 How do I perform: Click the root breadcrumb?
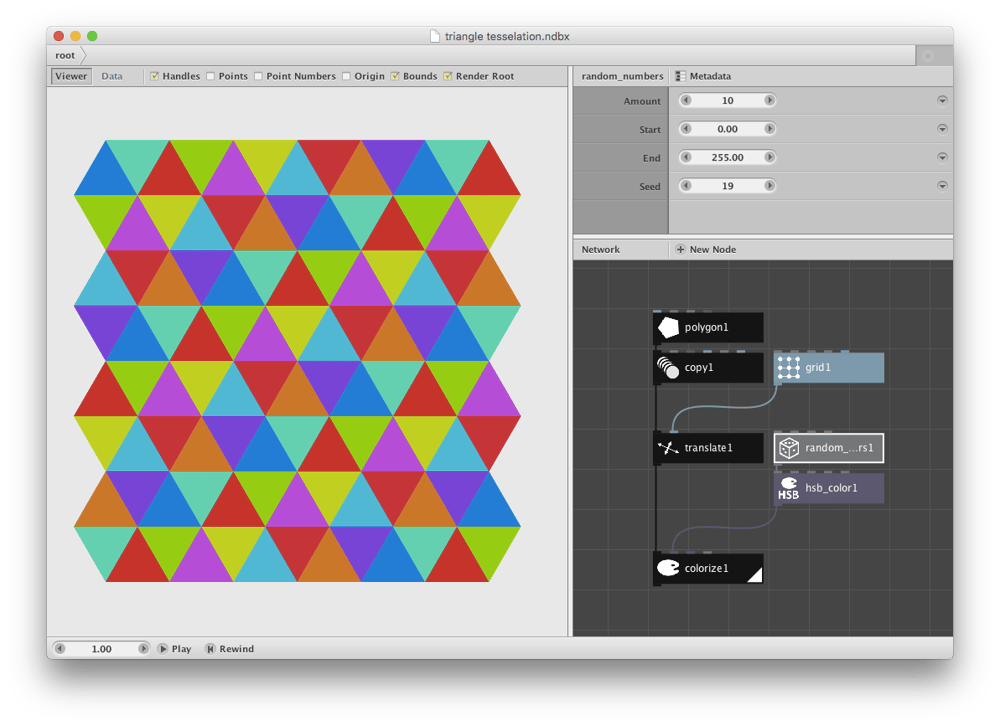(x=65, y=56)
